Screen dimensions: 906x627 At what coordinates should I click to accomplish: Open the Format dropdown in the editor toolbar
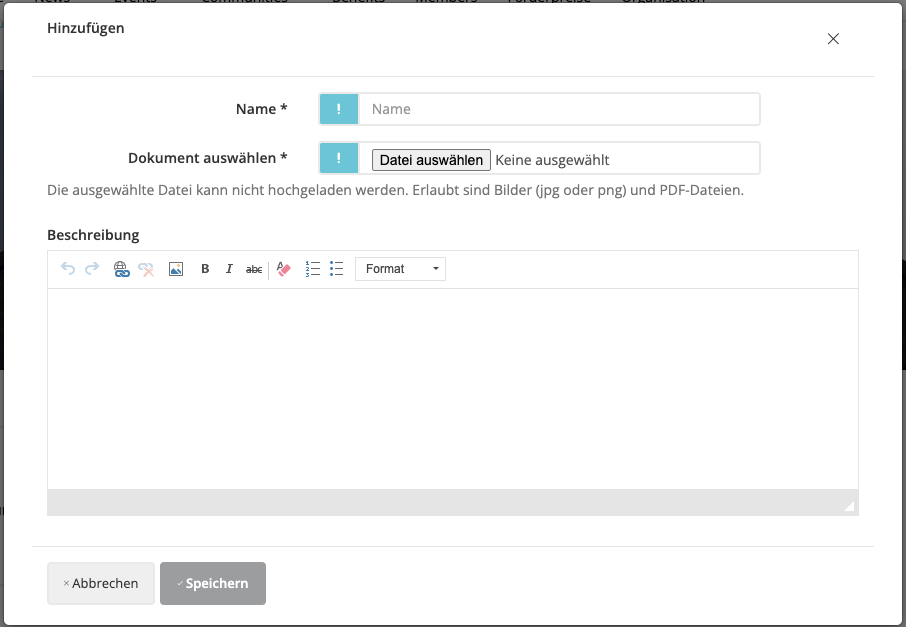[401, 269]
